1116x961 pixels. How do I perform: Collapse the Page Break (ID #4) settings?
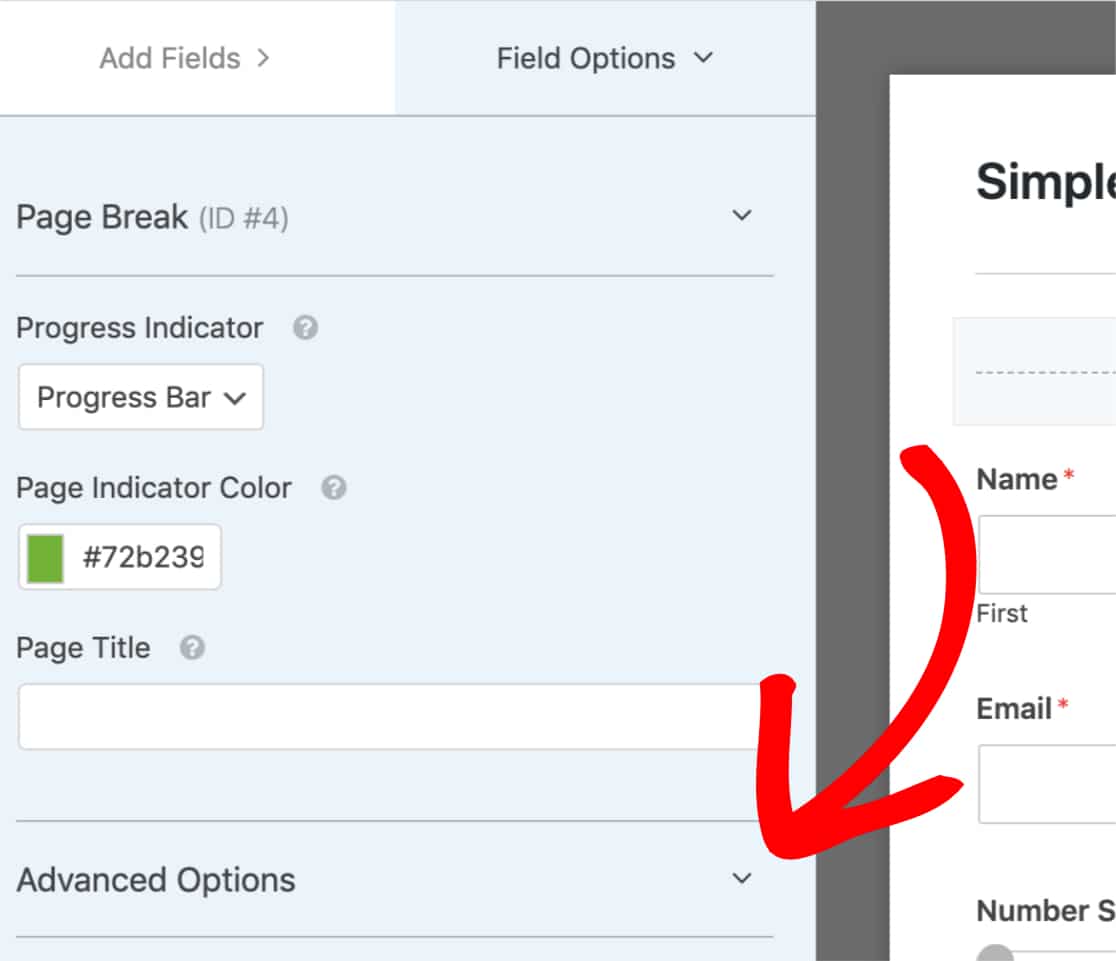[x=102, y=216]
